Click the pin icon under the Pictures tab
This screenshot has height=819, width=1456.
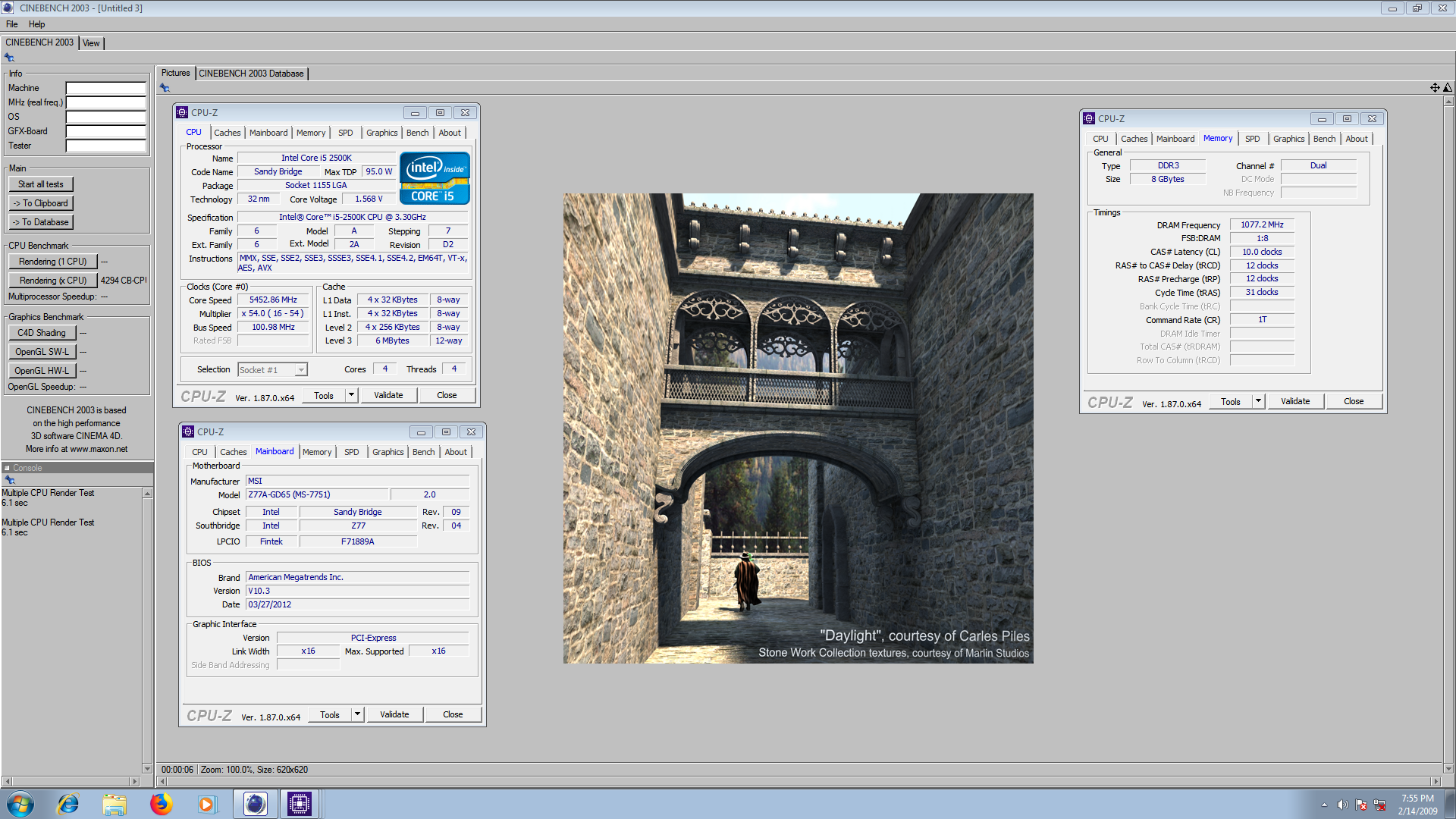coord(165,88)
